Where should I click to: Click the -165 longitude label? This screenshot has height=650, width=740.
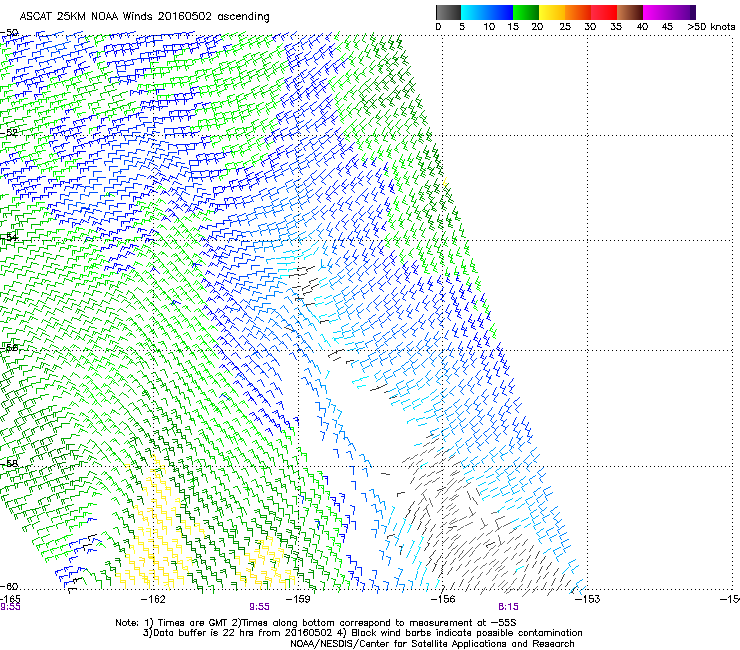pyautogui.click(x=10, y=599)
